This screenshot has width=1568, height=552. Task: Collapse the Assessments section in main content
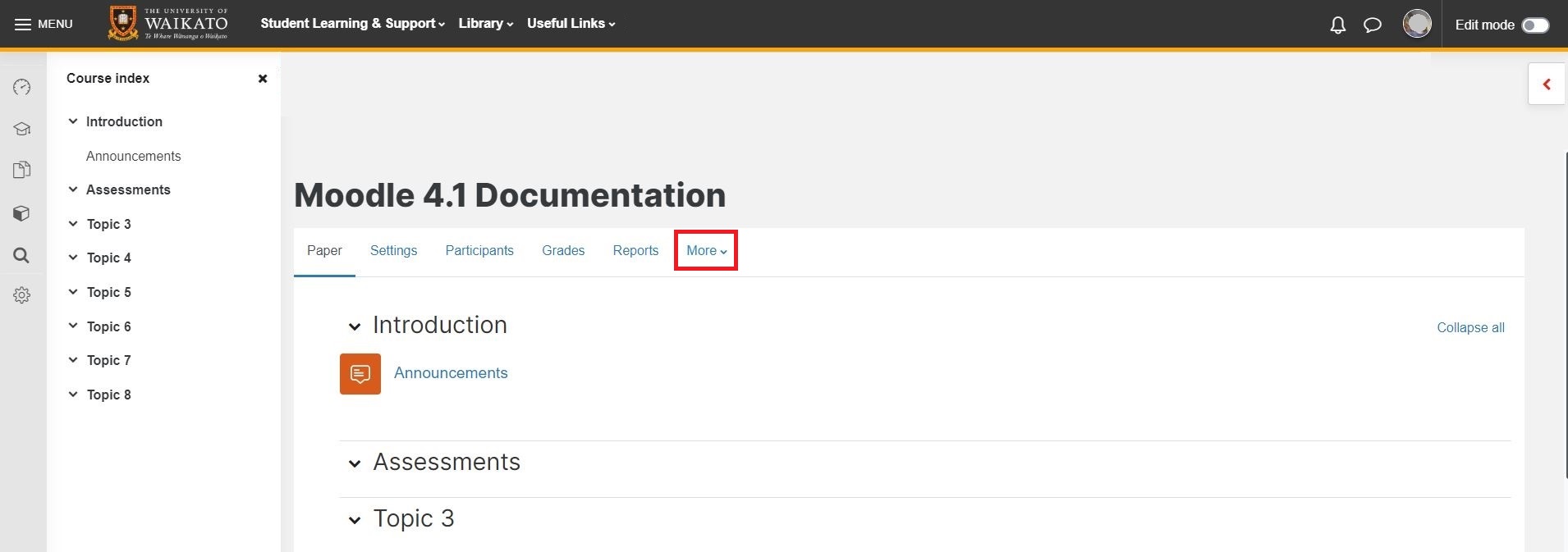(355, 463)
